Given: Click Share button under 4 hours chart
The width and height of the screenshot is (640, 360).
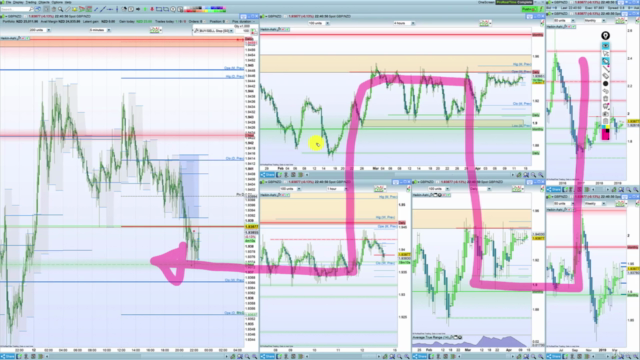Looking at the screenshot, I should 268,175.
